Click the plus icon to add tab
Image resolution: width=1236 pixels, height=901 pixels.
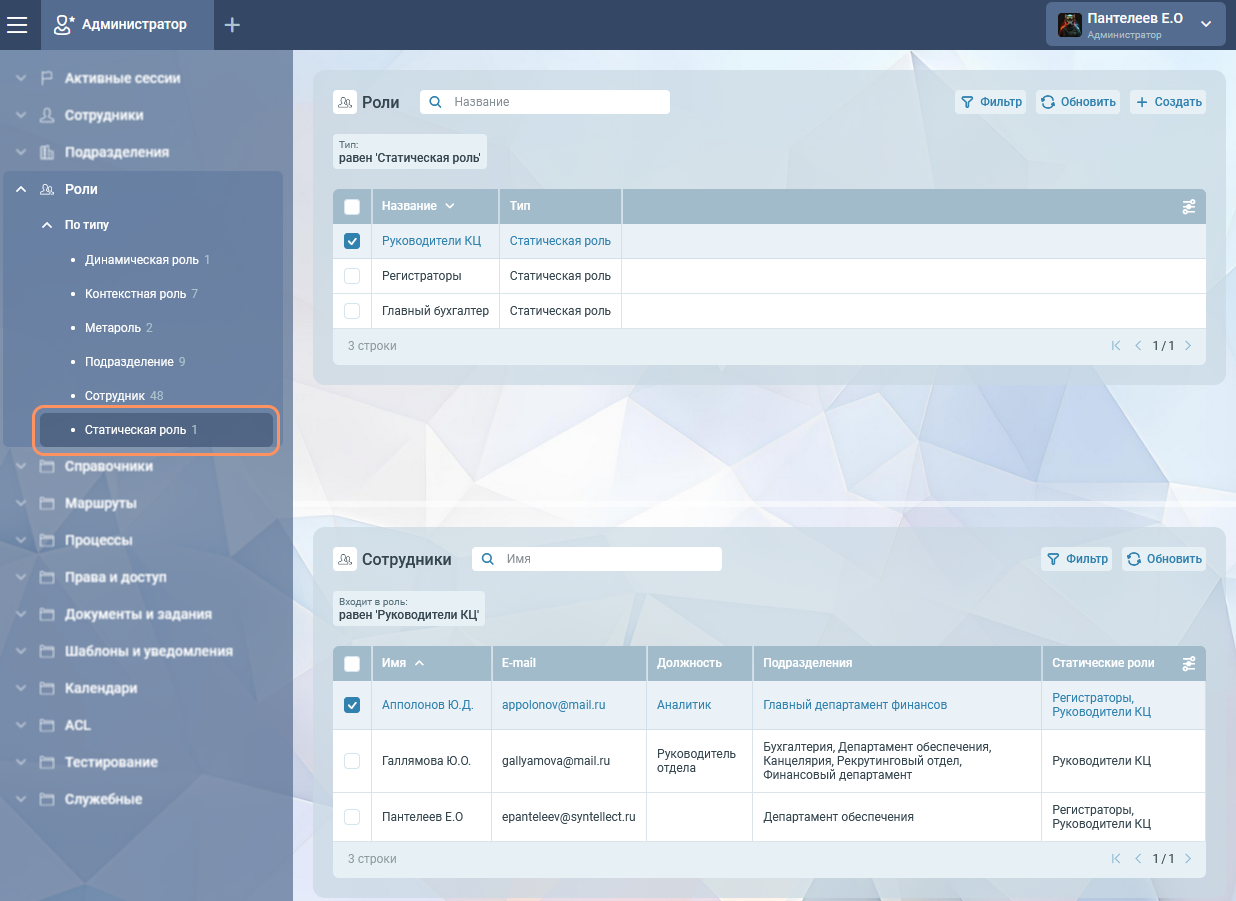[232, 25]
